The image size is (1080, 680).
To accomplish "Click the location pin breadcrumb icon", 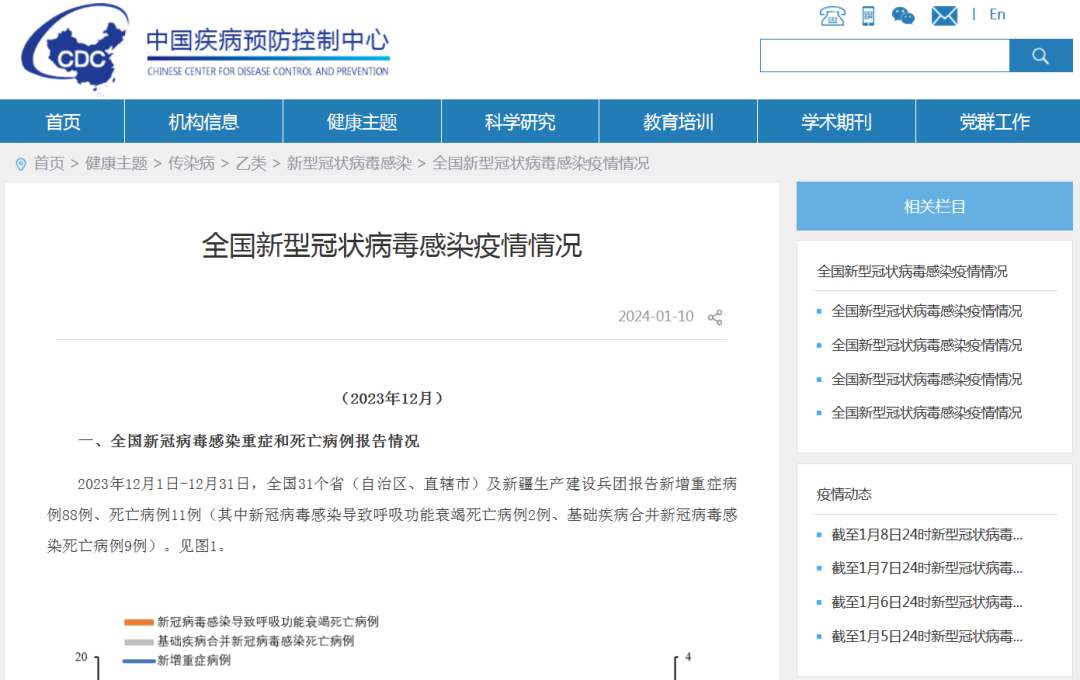I will click(x=21, y=164).
